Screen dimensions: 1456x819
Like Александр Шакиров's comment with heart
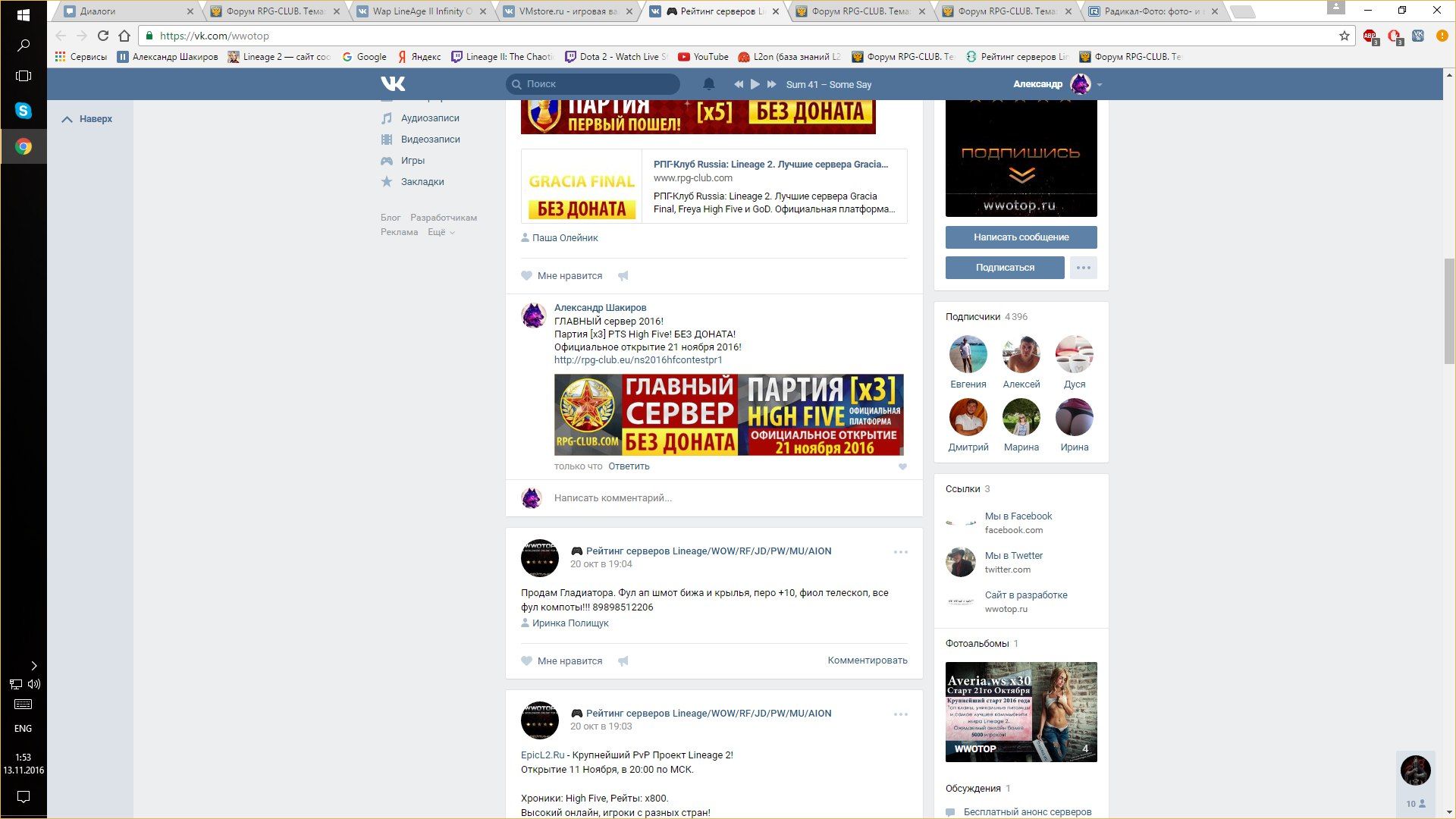(902, 467)
